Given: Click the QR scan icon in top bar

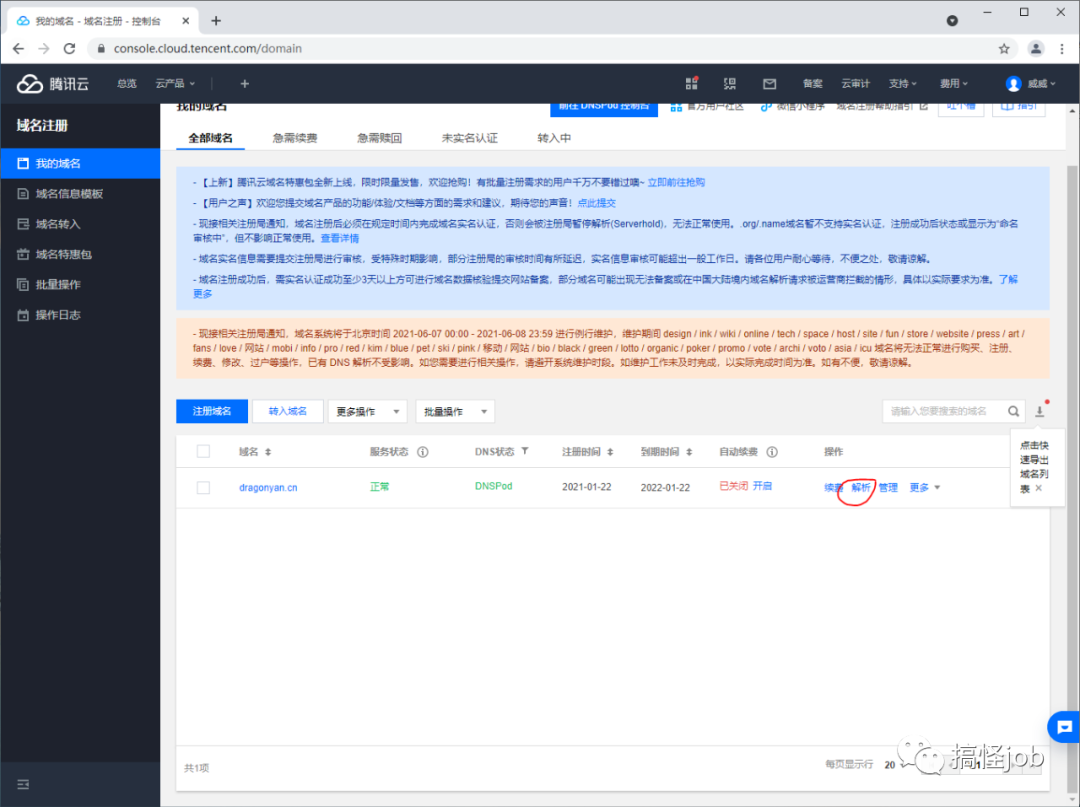Looking at the screenshot, I should [x=730, y=83].
